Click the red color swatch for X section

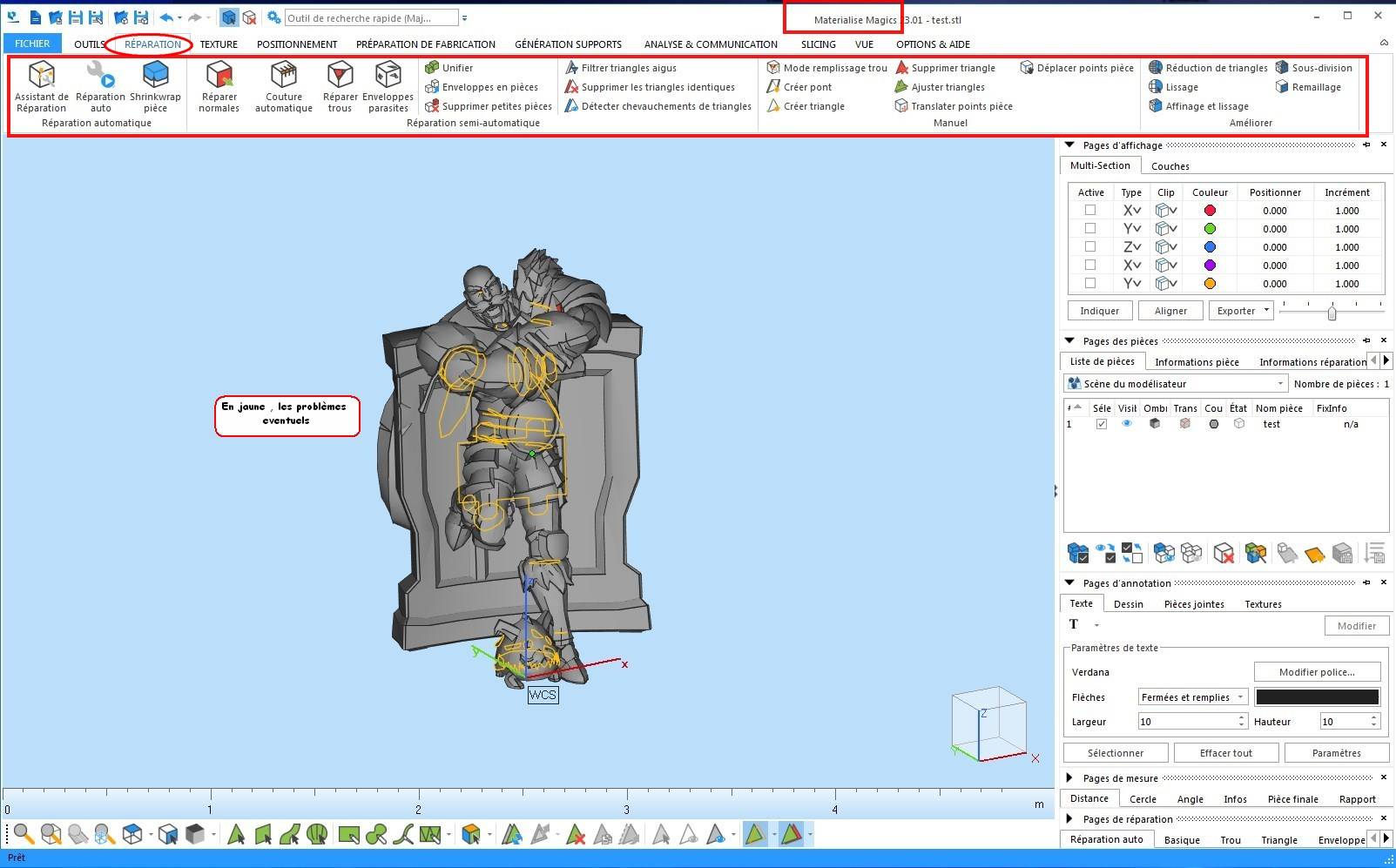point(1210,211)
